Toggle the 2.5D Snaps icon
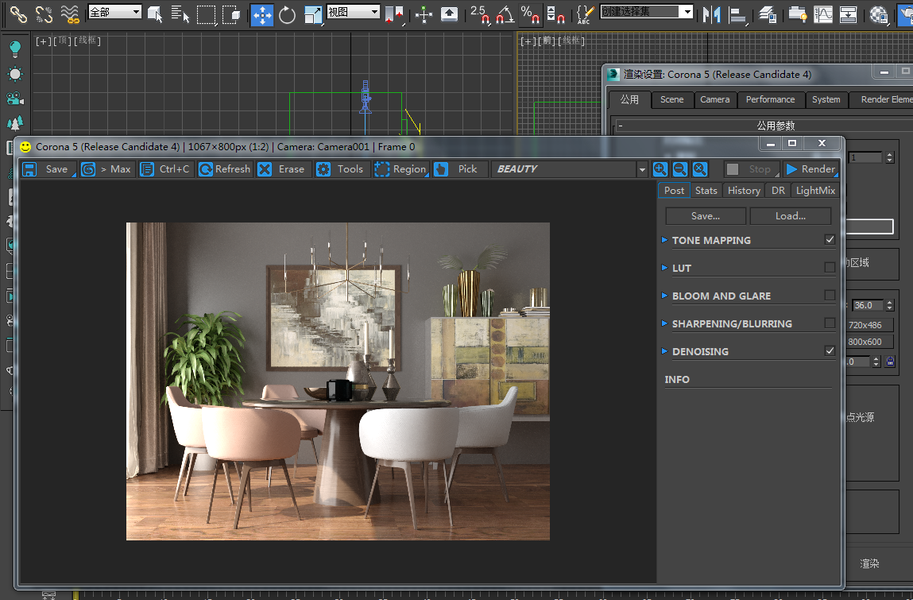Image resolution: width=913 pixels, height=600 pixels. pos(480,14)
